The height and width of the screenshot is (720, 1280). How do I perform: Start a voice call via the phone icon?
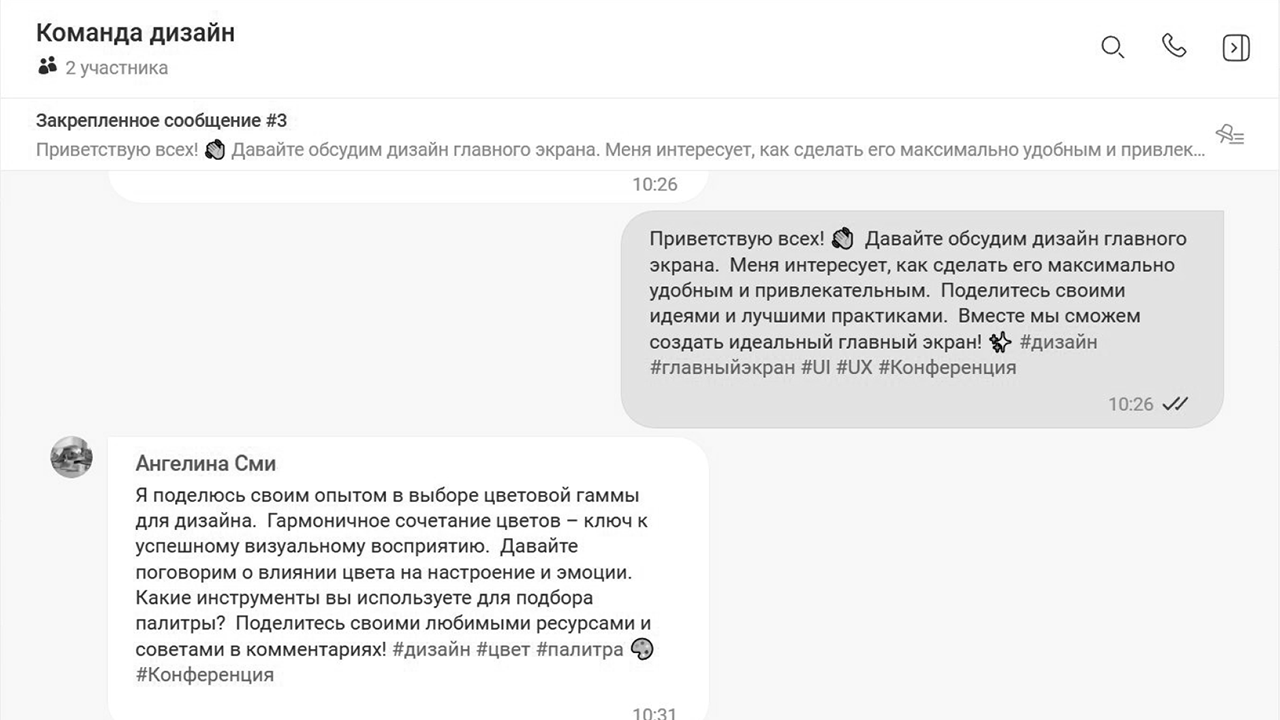pyautogui.click(x=1174, y=47)
